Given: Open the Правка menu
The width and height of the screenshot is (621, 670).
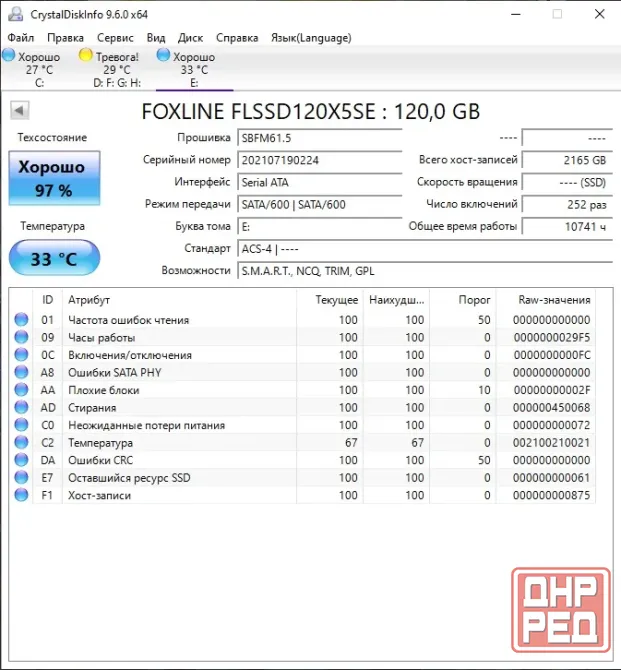Looking at the screenshot, I should click(x=65, y=38).
